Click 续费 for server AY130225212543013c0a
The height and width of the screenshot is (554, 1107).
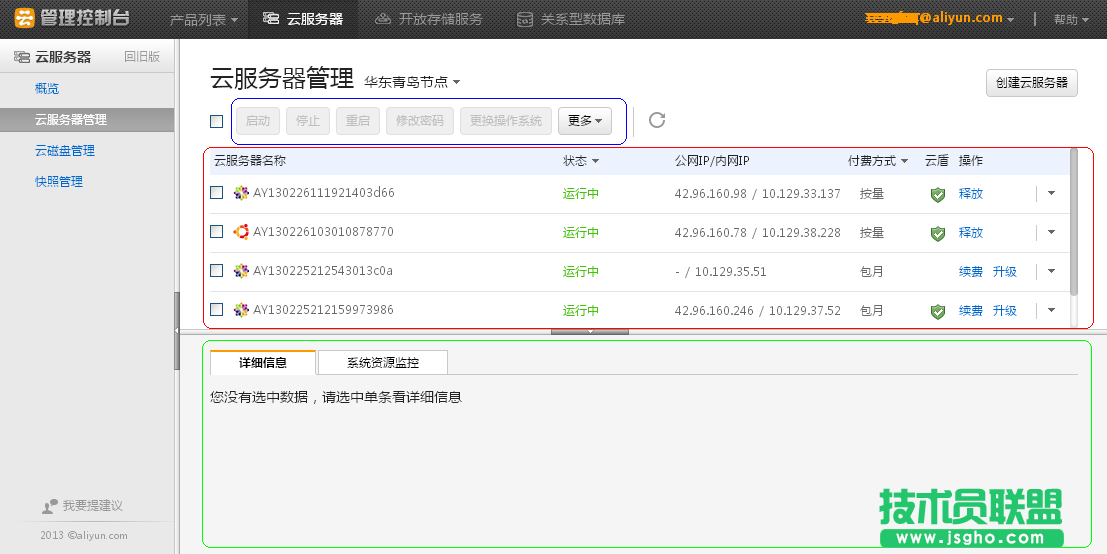[x=971, y=271]
